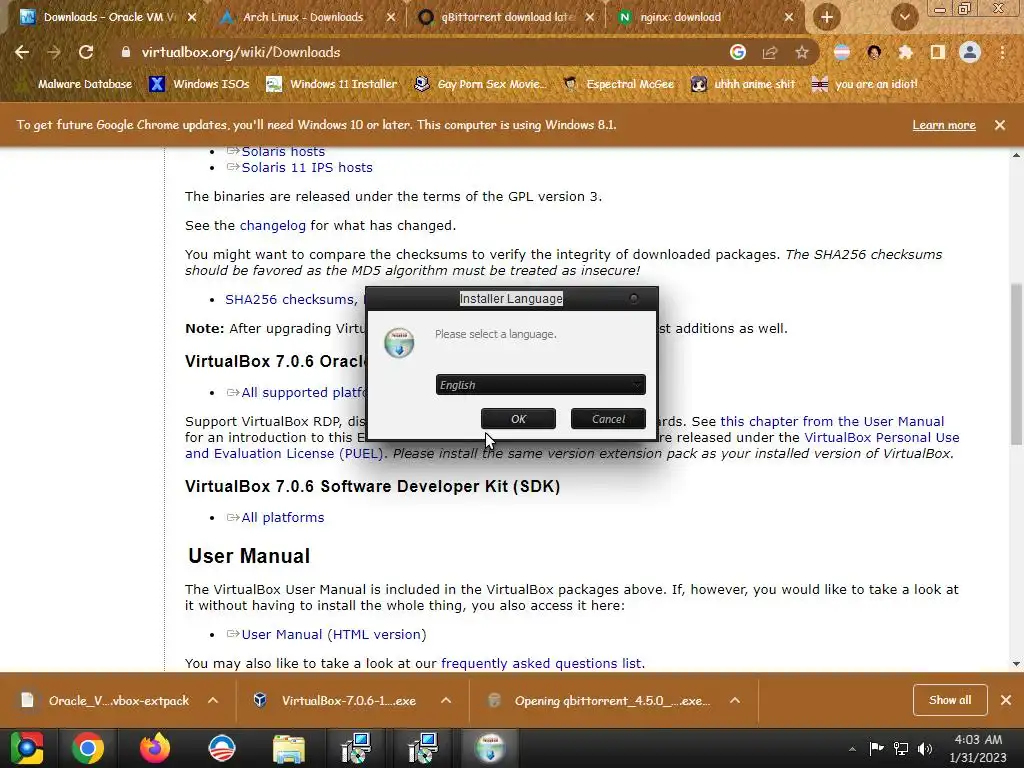Open the Solaris hosts link
This screenshot has height=768, width=1024.
pyautogui.click(x=283, y=151)
